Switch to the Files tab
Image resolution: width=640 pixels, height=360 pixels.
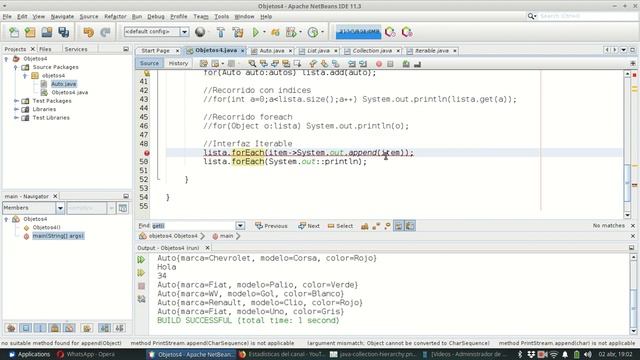click(45, 49)
